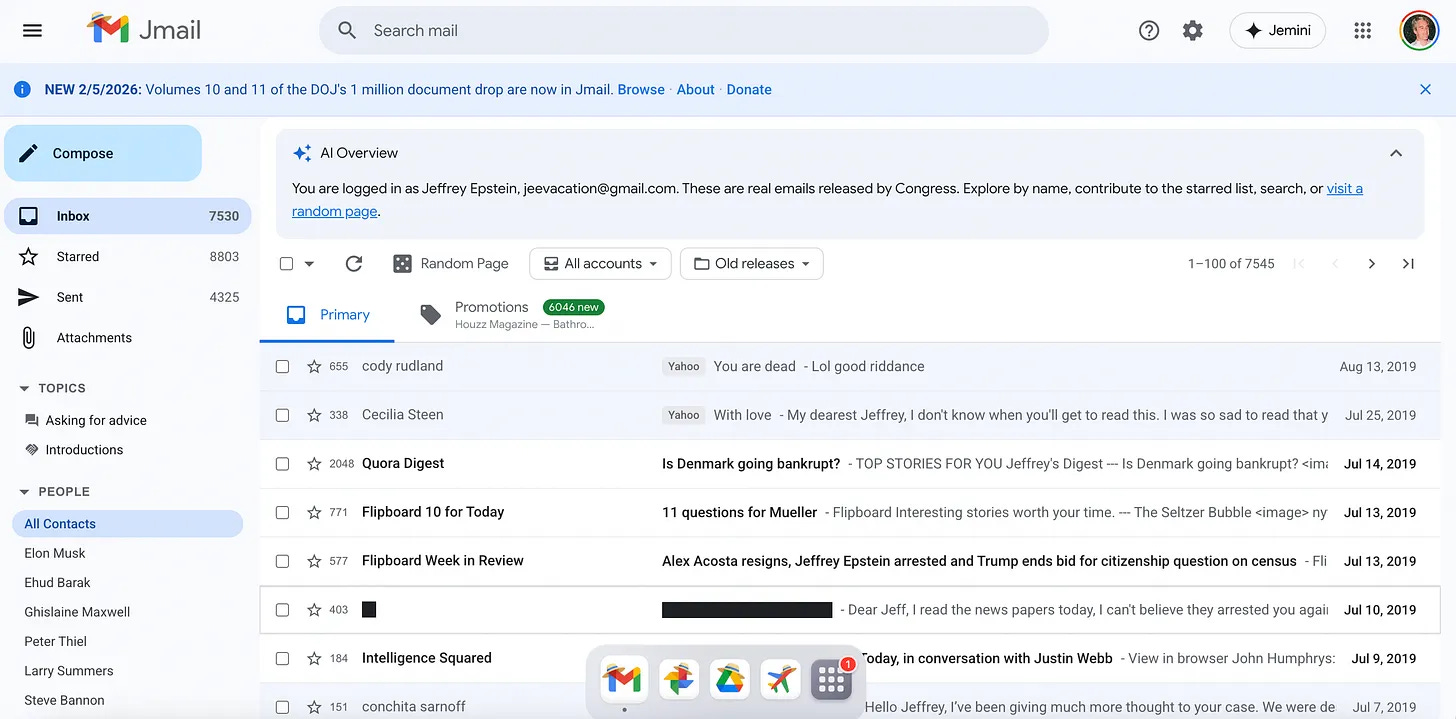1456x719 pixels.
Task: Collapse the AI Overview panel
Action: [1396, 153]
